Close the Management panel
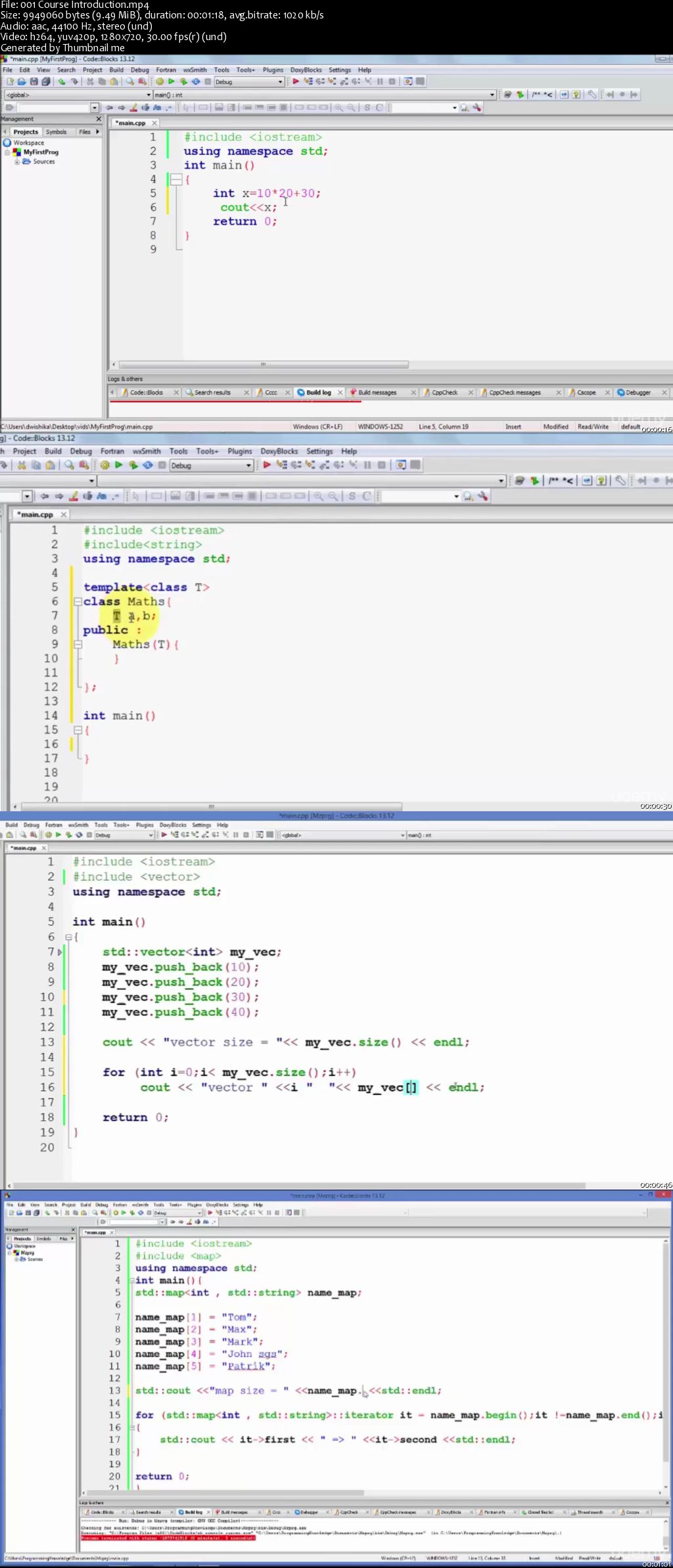Image resolution: width=673 pixels, height=1568 pixels. pyautogui.click(x=99, y=119)
